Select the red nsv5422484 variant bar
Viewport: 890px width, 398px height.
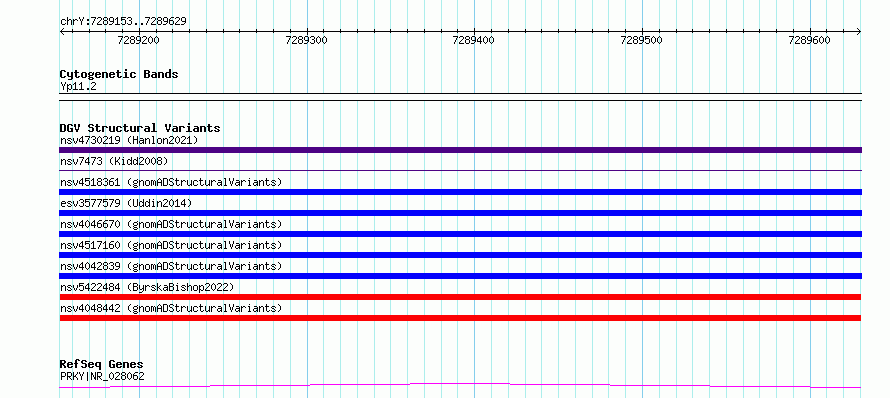(460, 297)
